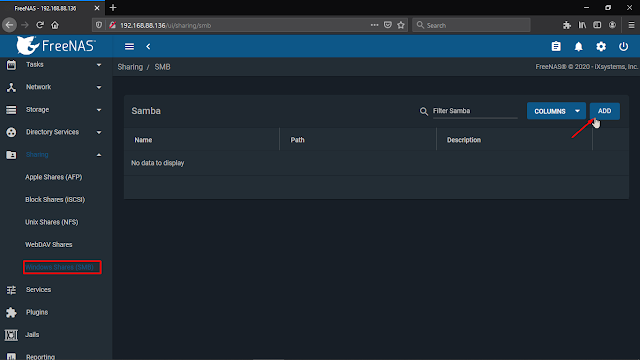The image size is (640, 360).
Task: Open Block Shares (iSCSI)
Action: tap(55, 200)
